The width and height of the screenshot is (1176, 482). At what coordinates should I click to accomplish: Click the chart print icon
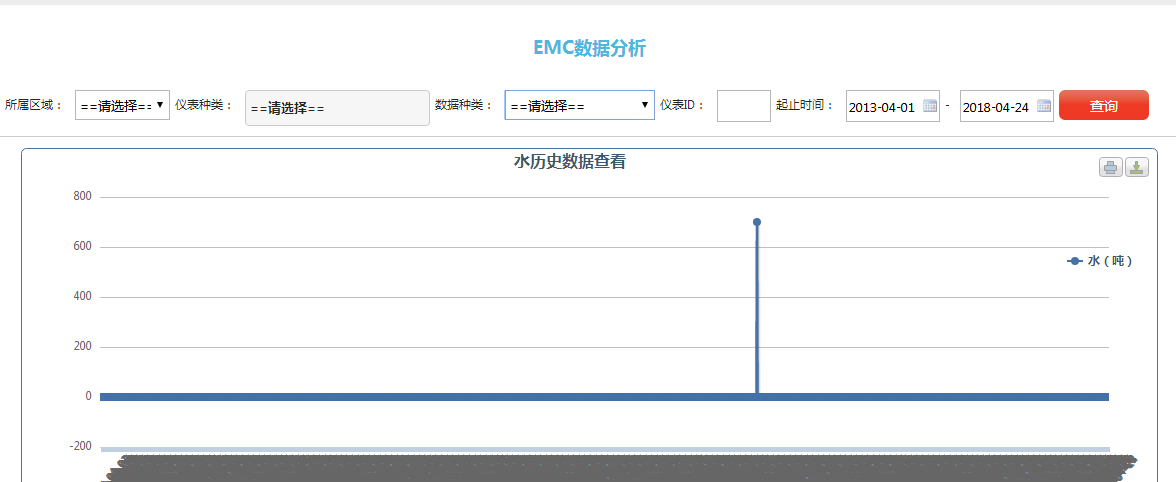(1111, 167)
